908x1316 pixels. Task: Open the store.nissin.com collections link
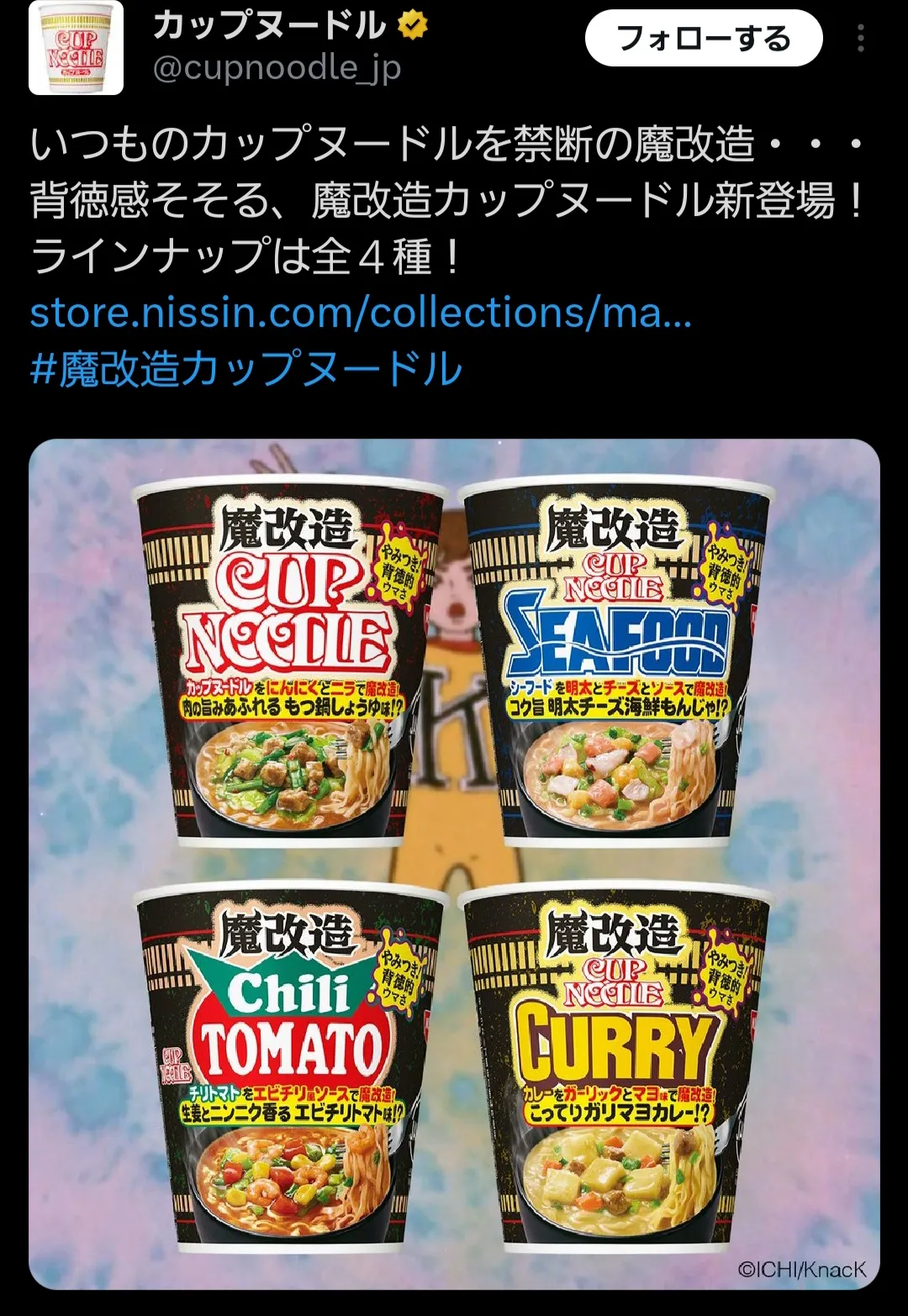point(361,313)
